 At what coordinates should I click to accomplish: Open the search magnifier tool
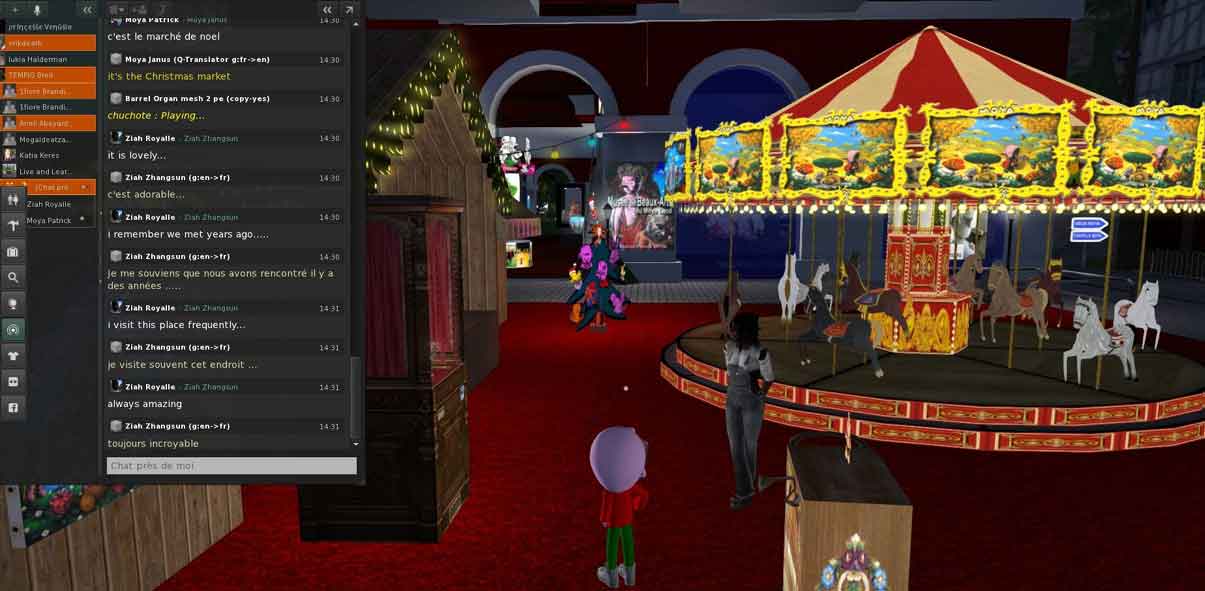pos(13,277)
